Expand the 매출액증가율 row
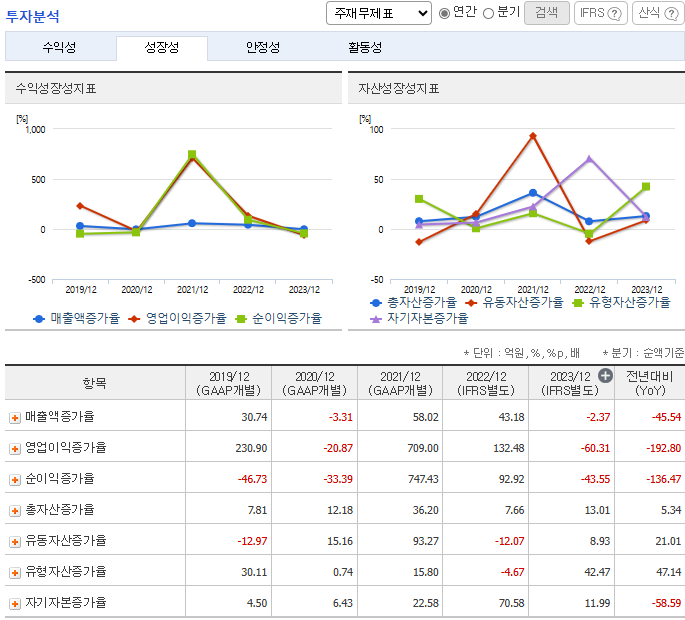This screenshot has width=685, height=620. click(14, 418)
